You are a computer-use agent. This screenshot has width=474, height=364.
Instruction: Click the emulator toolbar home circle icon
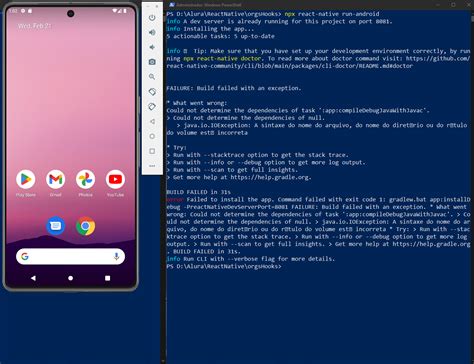(x=152, y=136)
